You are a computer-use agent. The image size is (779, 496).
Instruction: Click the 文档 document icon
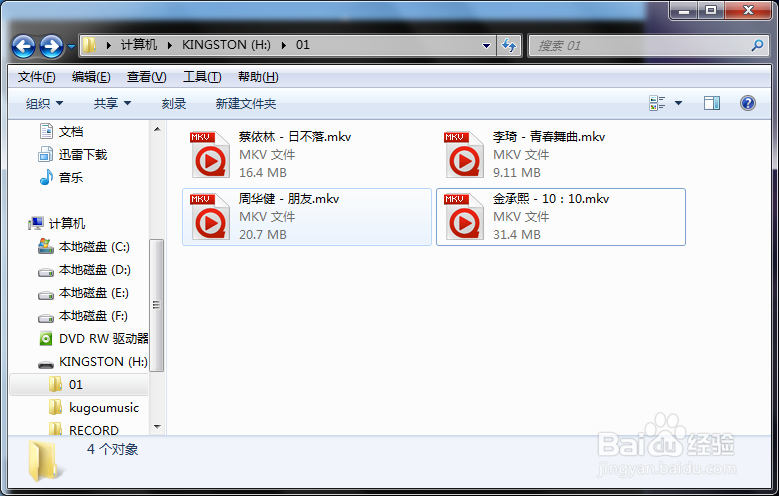click(46, 131)
